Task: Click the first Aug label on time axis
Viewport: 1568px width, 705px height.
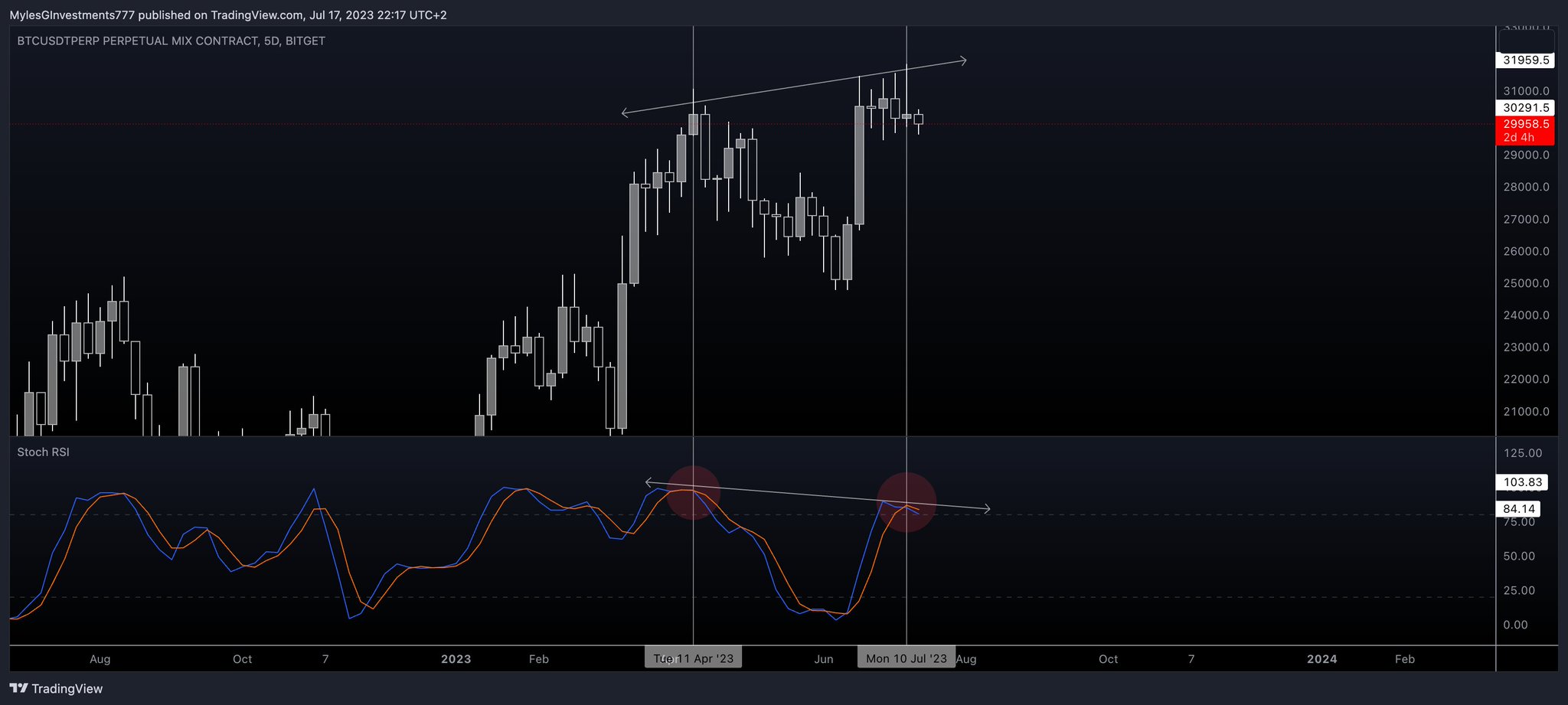Action: coord(100,659)
